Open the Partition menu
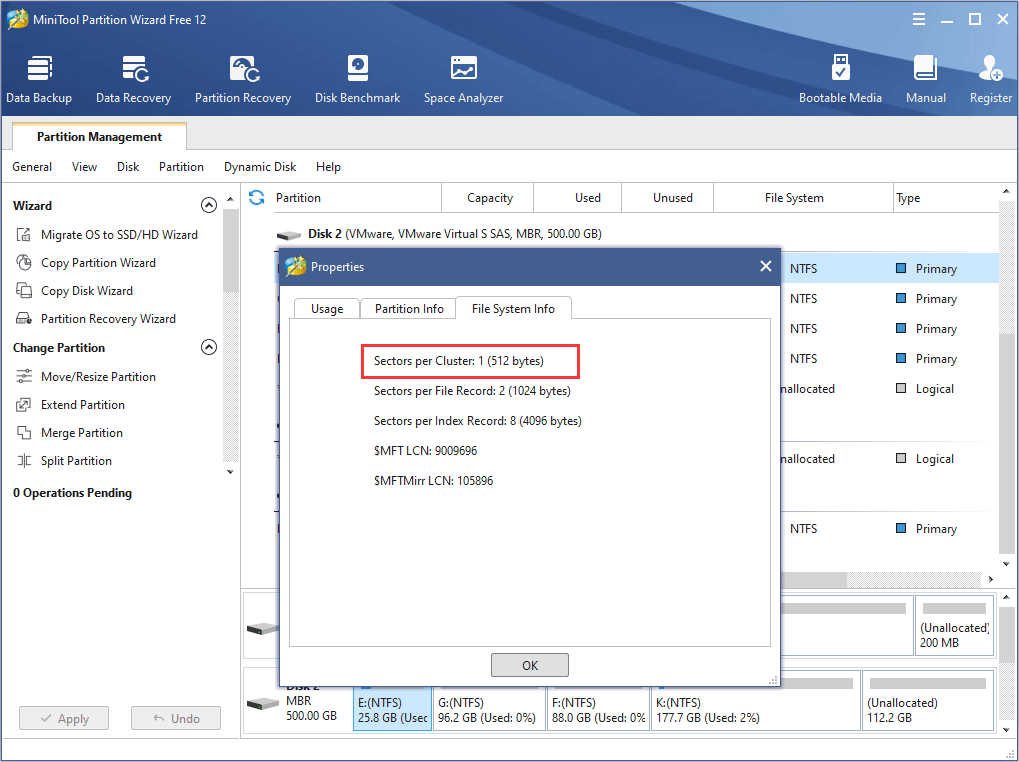The image size is (1019, 762). point(181,167)
